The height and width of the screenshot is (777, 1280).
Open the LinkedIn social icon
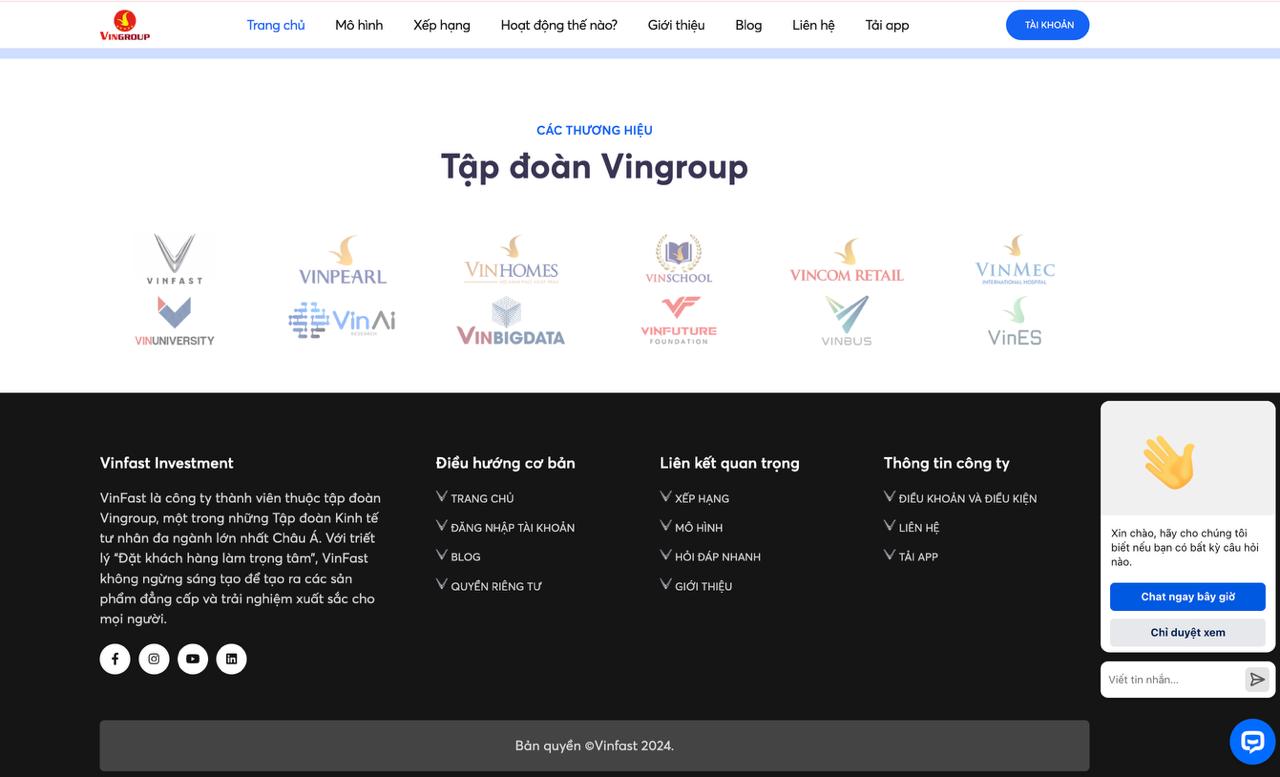pyautogui.click(x=231, y=659)
